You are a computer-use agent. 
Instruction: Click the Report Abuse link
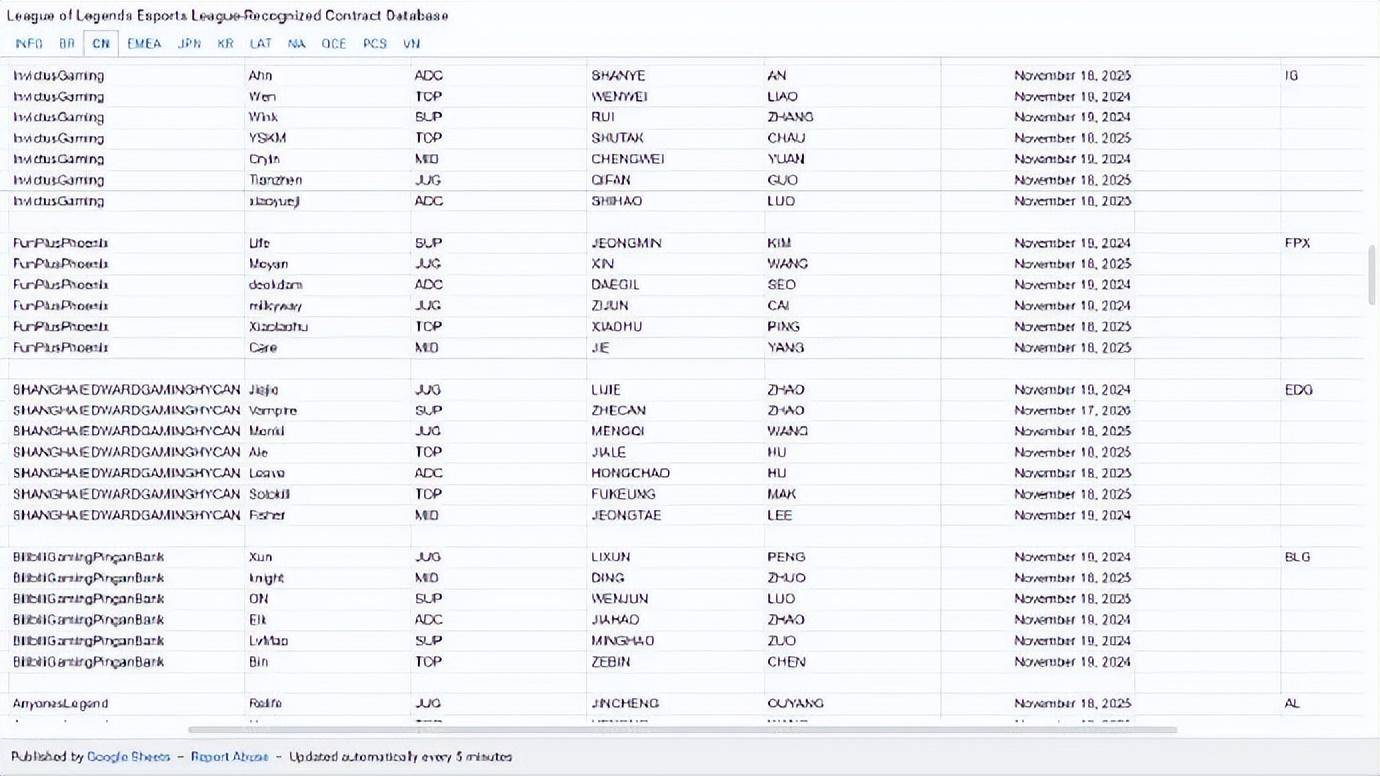point(230,757)
